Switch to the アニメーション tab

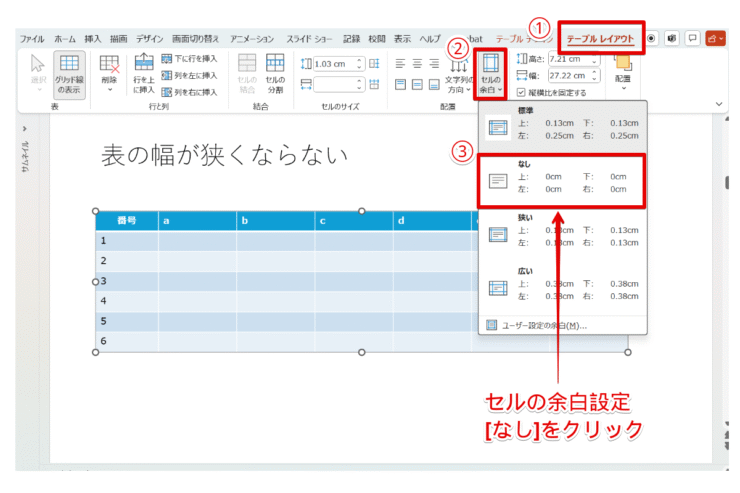(252, 39)
